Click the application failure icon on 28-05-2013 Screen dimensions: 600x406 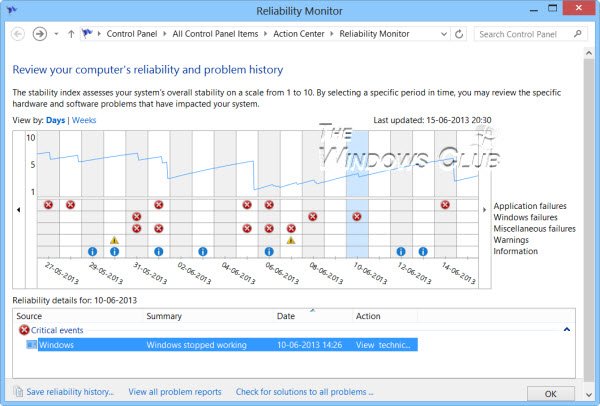pos(70,205)
